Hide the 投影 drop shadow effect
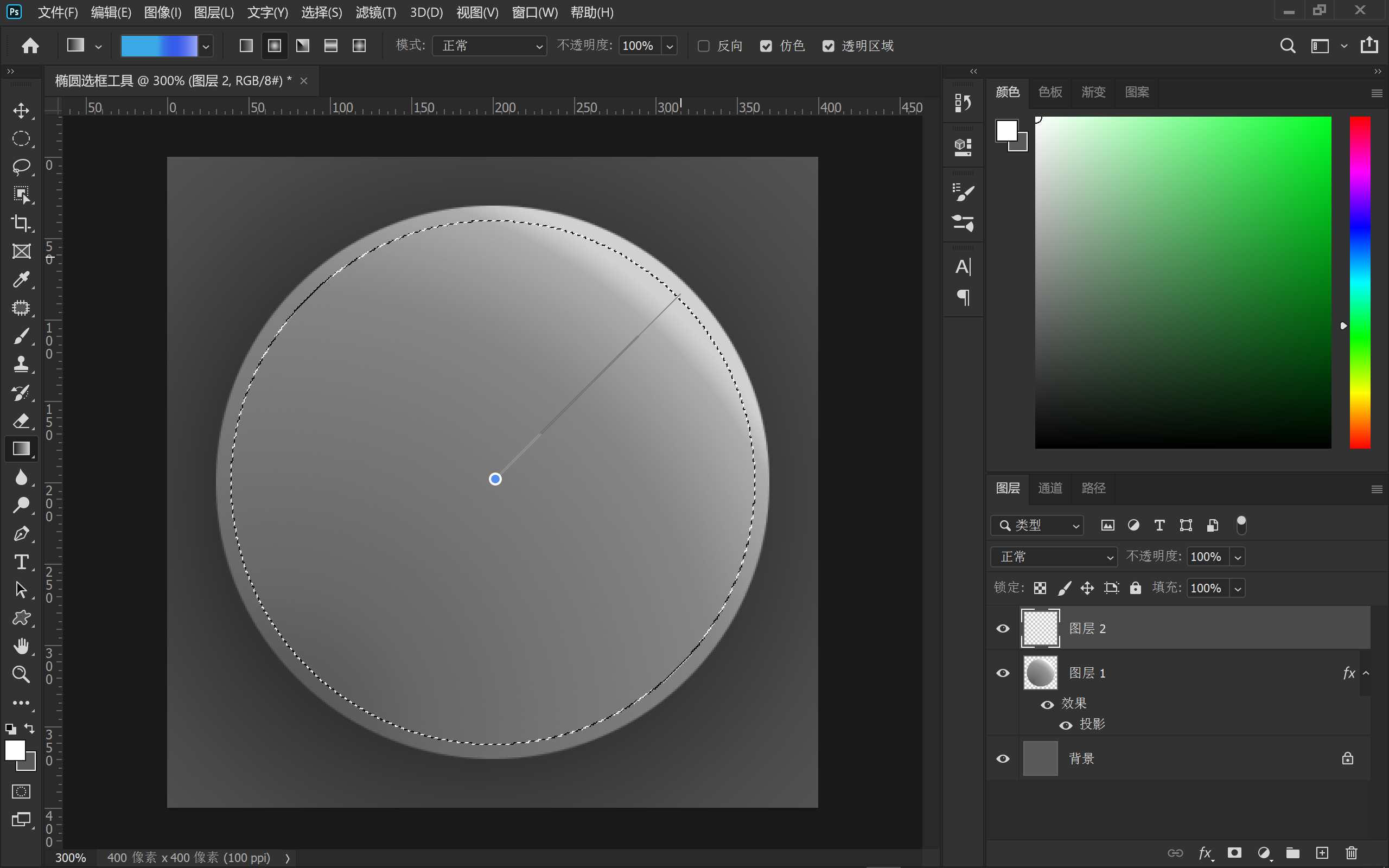The height and width of the screenshot is (868, 1389). (x=1065, y=725)
